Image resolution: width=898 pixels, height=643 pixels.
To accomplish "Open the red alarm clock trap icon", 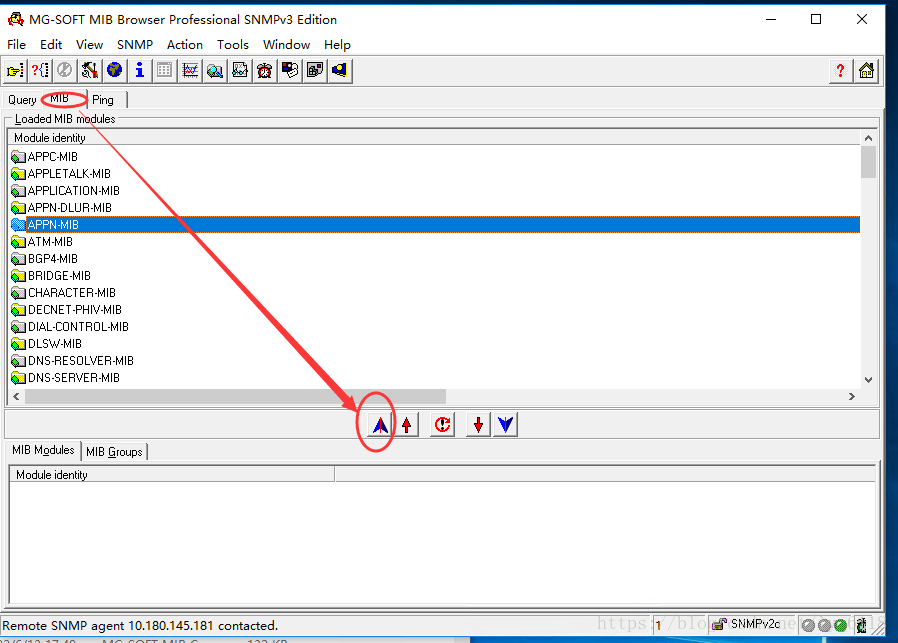I will coord(265,70).
